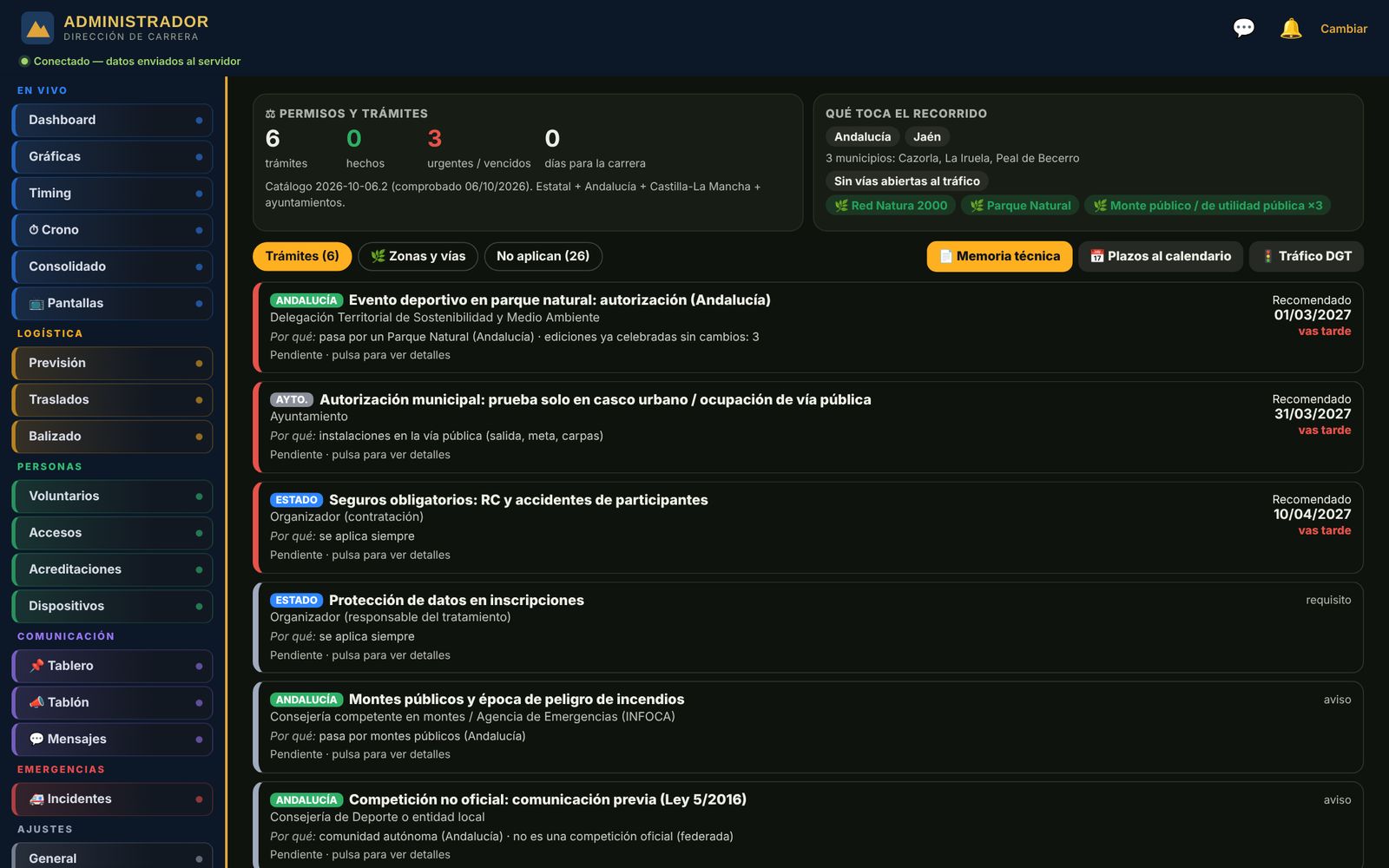Open Evento deportivo en parque natural trámite
1389x868 pixels.
click(x=808, y=327)
